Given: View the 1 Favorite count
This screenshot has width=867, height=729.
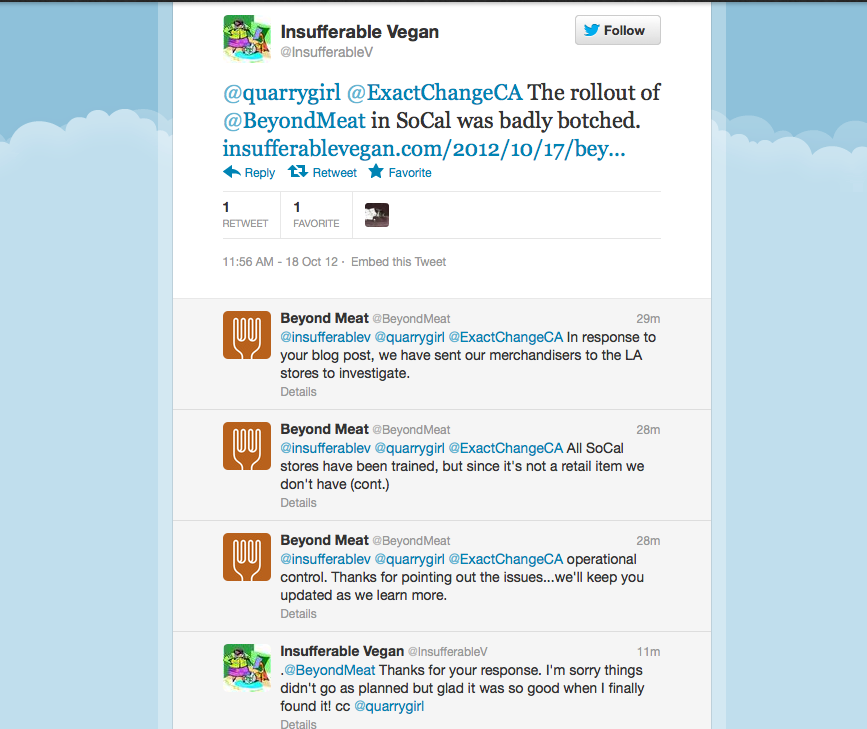Looking at the screenshot, I should click(x=316, y=215).
